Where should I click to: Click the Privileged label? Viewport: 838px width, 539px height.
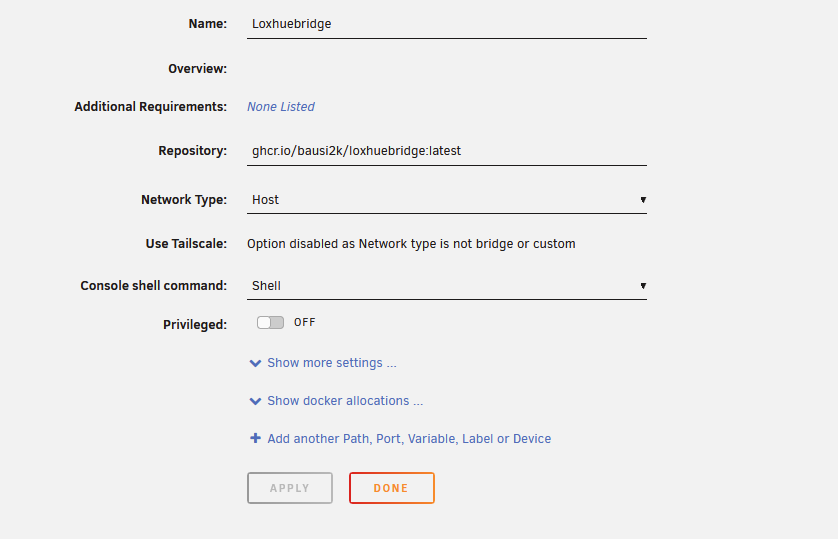click(195, 325)
